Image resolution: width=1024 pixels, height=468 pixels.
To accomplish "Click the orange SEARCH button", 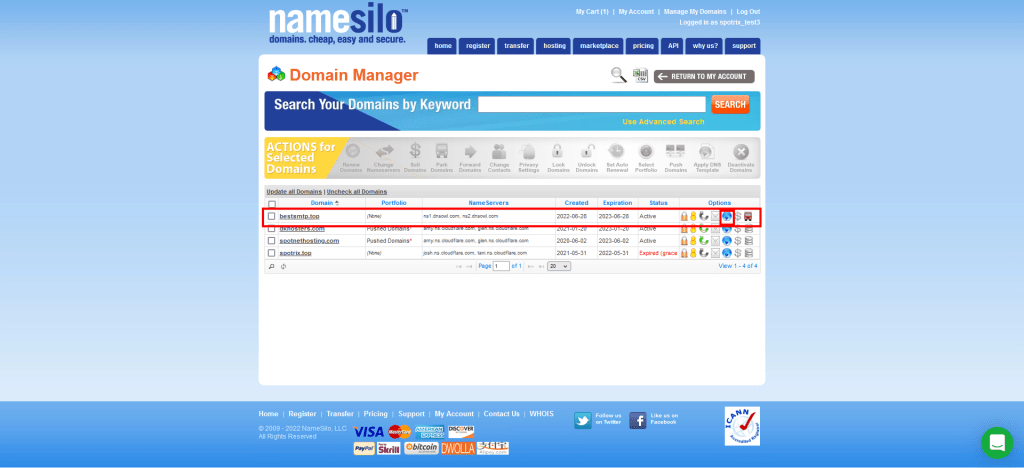I will pyautogui.click(x=730, y=104).
